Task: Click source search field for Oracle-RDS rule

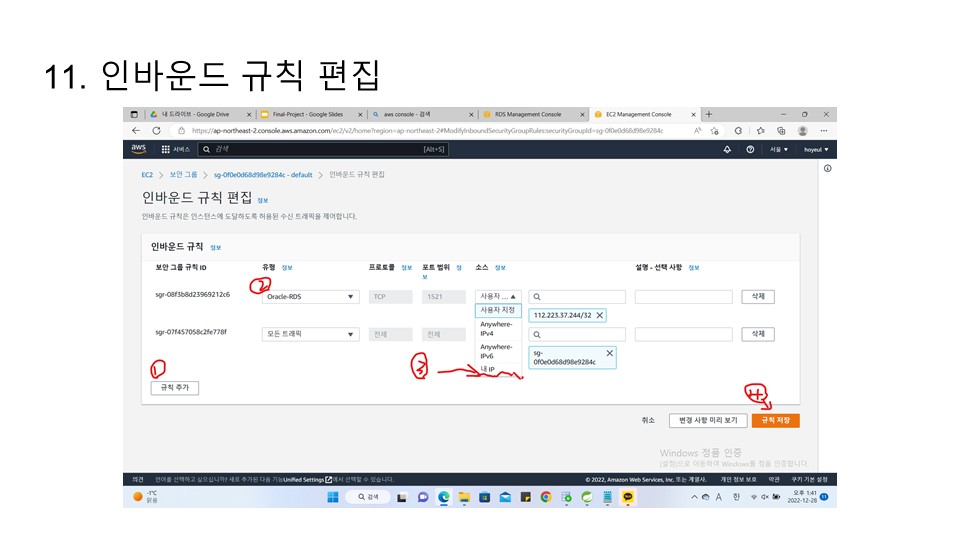Action: click(577, 297)
